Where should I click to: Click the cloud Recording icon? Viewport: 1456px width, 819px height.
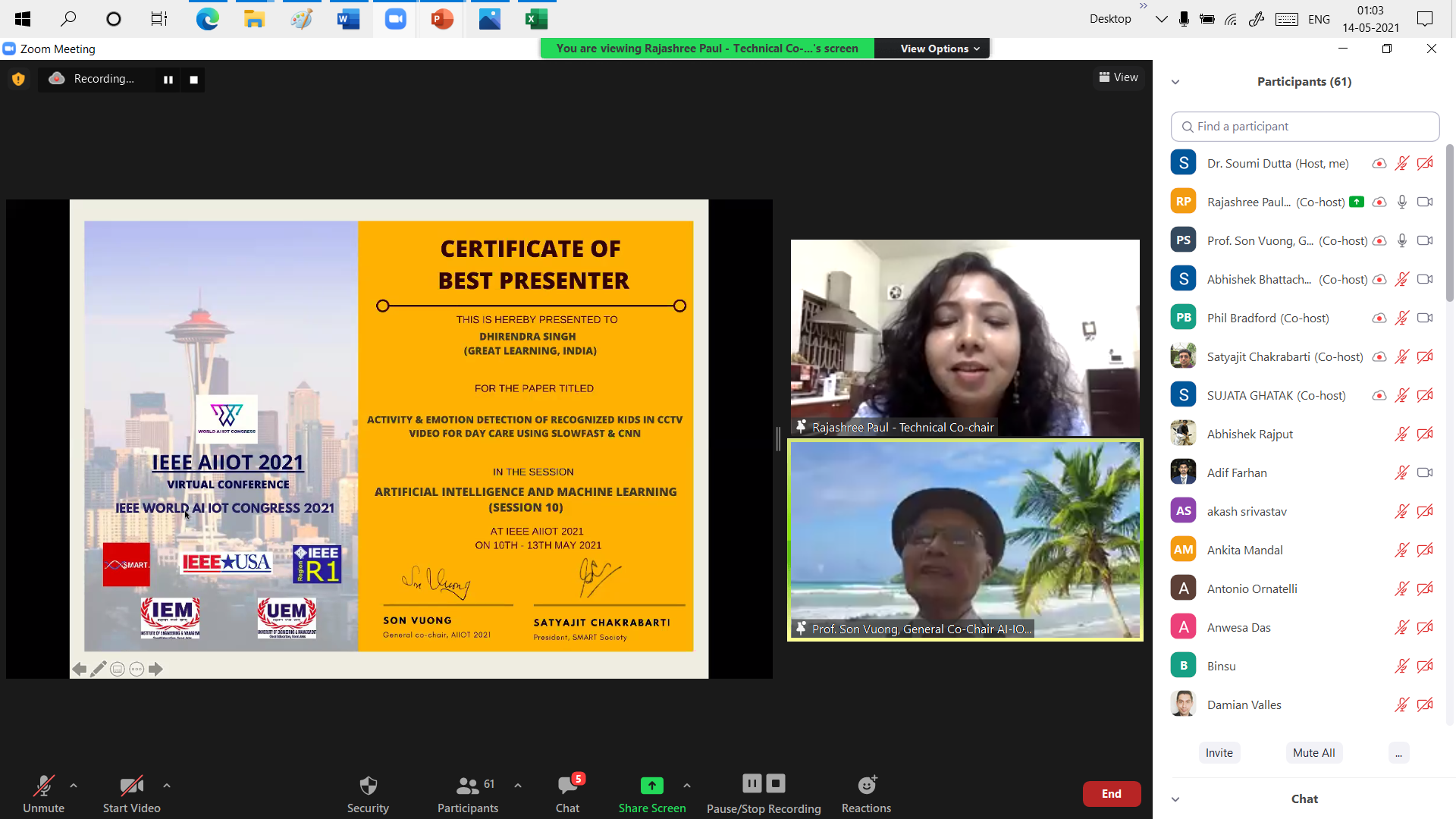[57, 78]
